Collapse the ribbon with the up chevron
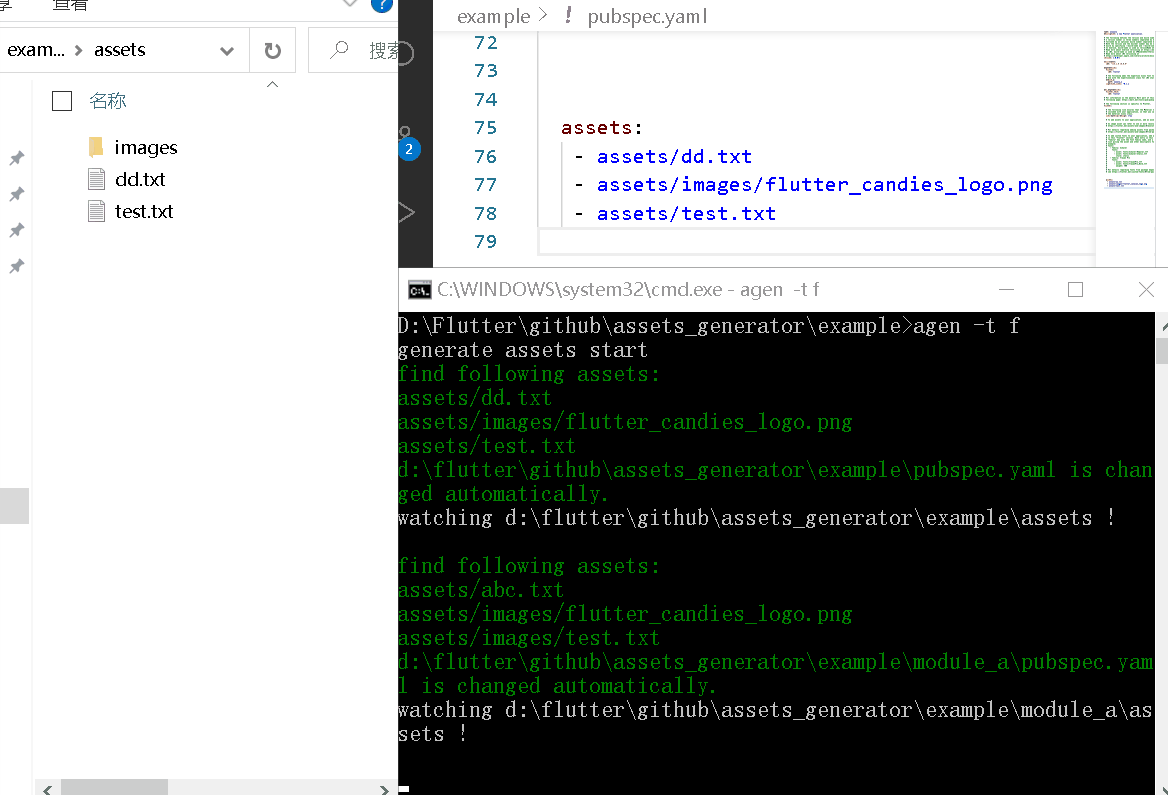Screen dimensions: 1168x795 (x=272, y=84)
